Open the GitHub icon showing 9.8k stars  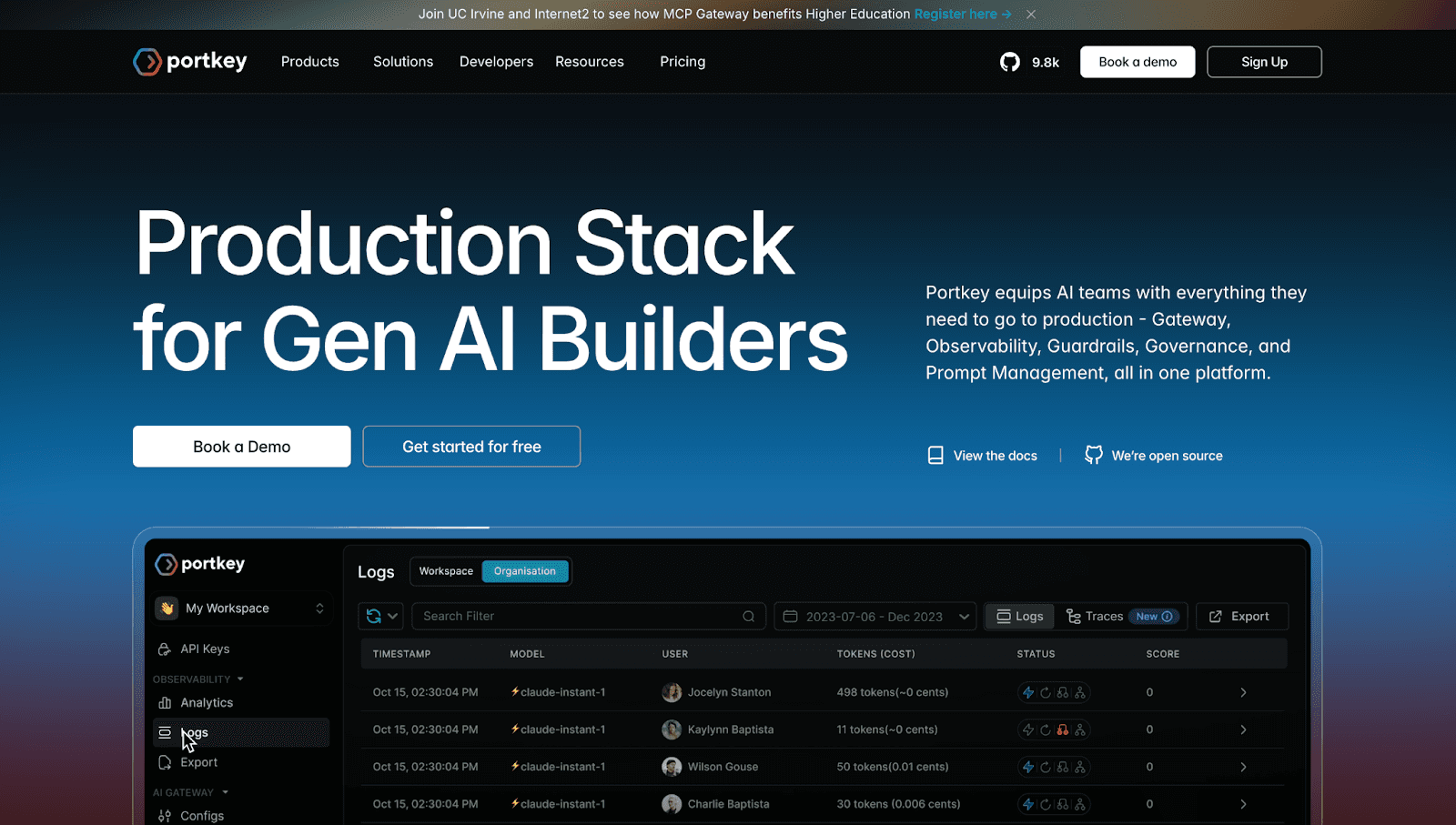1010,62
